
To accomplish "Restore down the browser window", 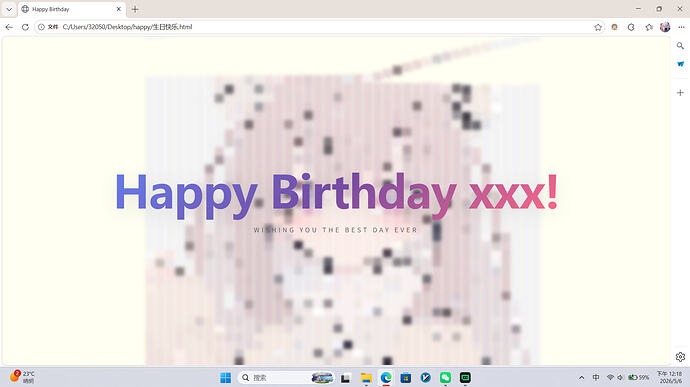I will pos(659,9).
